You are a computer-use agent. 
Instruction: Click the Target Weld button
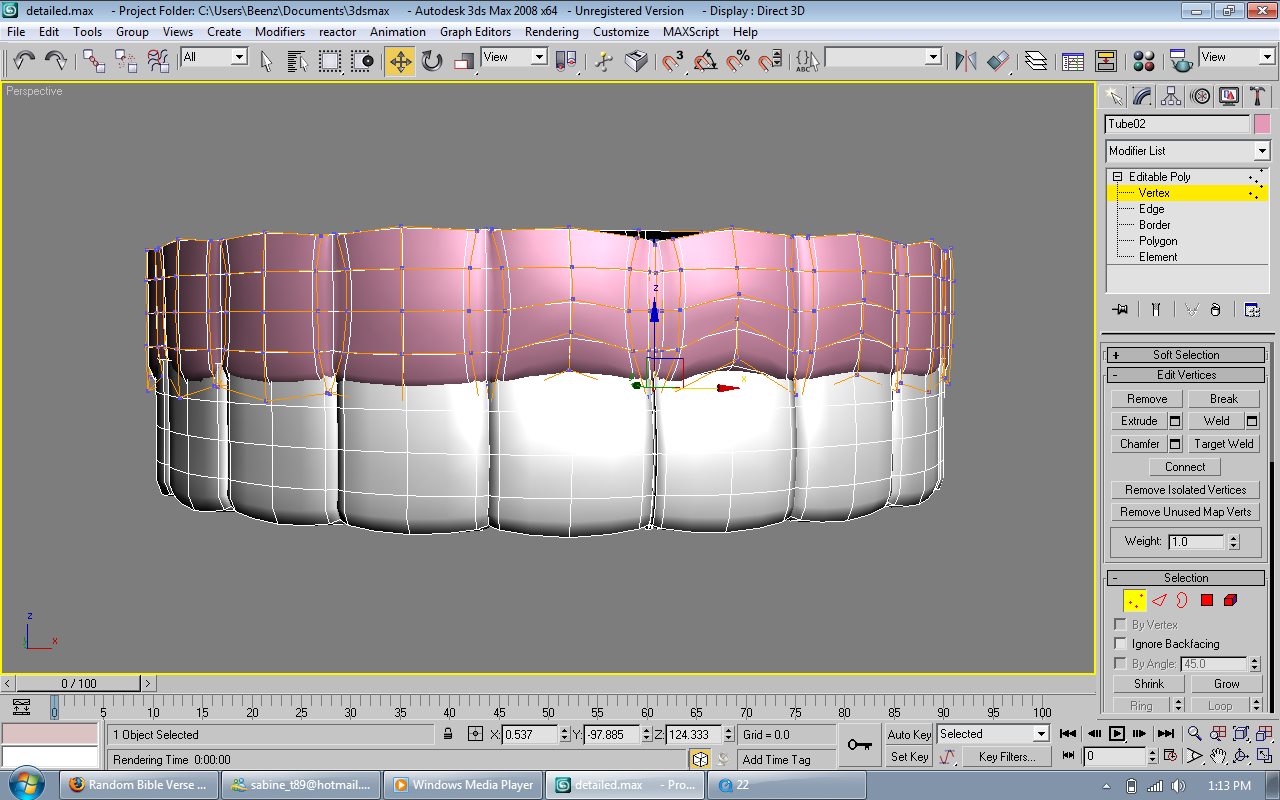[x=1224, y=444]
